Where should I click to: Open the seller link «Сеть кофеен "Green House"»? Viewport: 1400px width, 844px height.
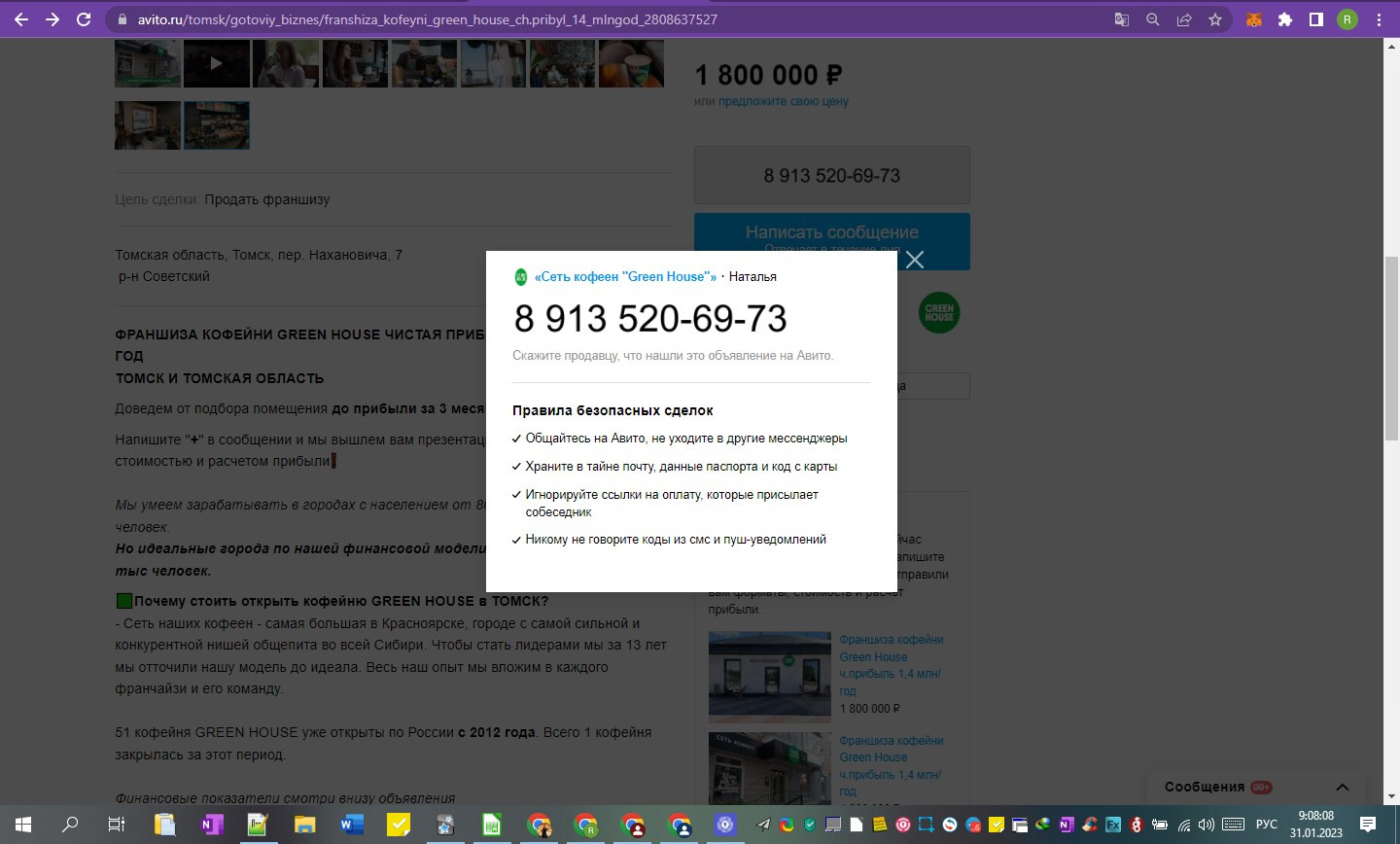(x=625, y=277)
